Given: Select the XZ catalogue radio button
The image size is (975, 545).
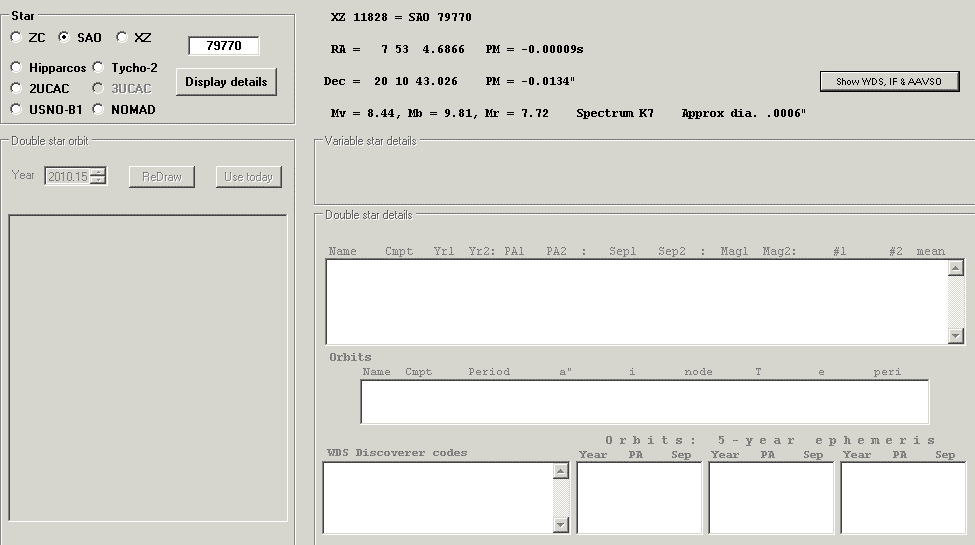Looking at the screenshot, I should click(122, 37).
